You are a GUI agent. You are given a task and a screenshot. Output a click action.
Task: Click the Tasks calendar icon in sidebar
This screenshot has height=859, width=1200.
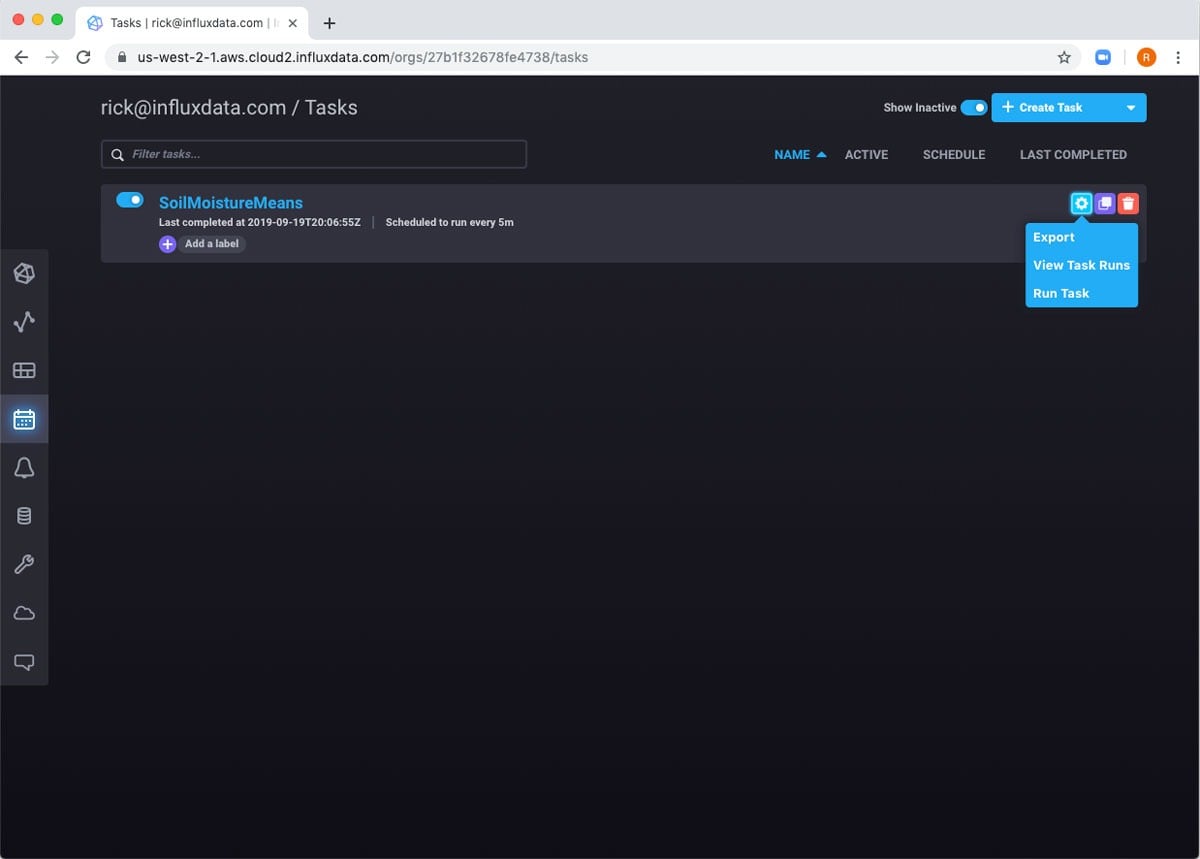click(24, 420)
